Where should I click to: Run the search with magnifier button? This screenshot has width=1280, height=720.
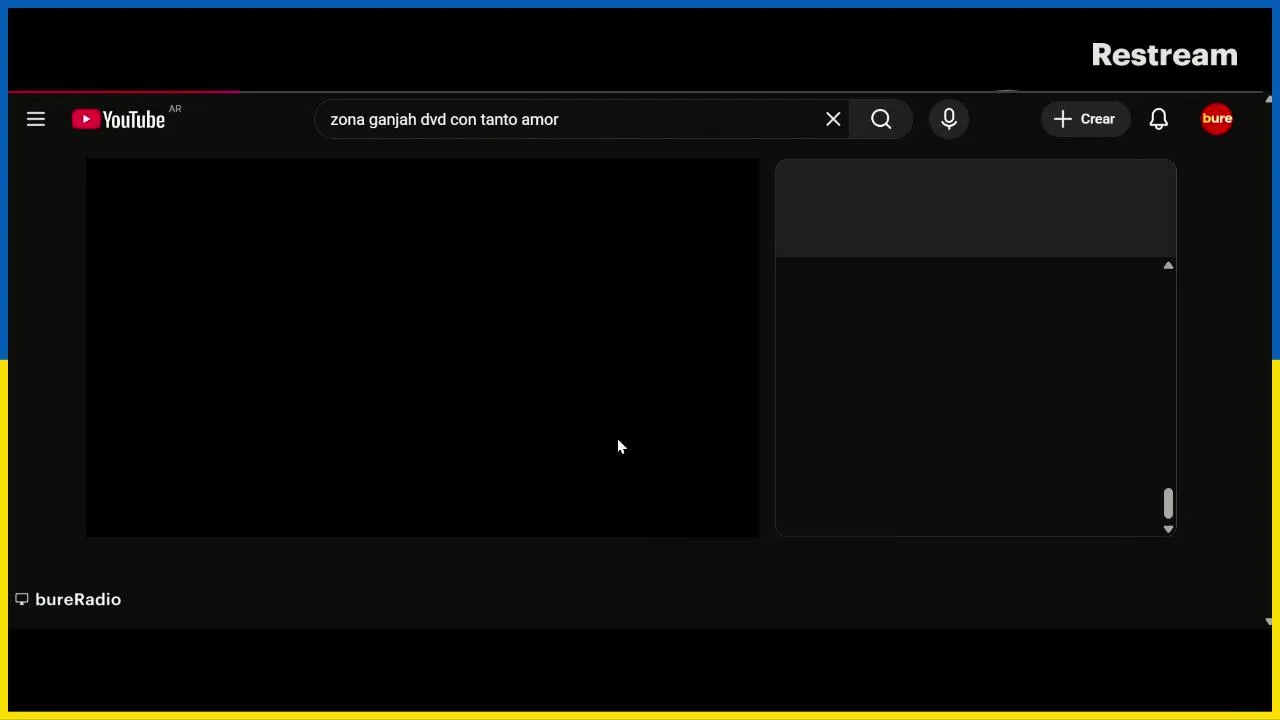pos(881,119)
